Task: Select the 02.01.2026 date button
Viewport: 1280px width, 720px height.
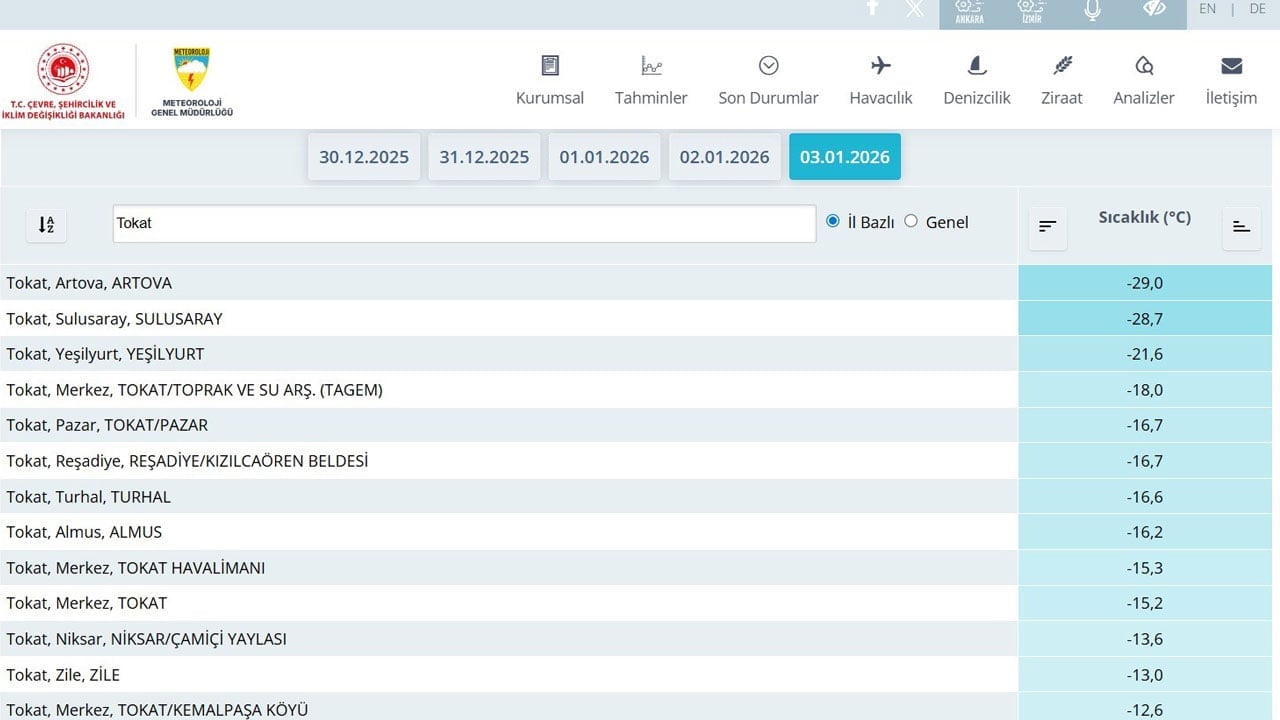Action: coord(724,157)
